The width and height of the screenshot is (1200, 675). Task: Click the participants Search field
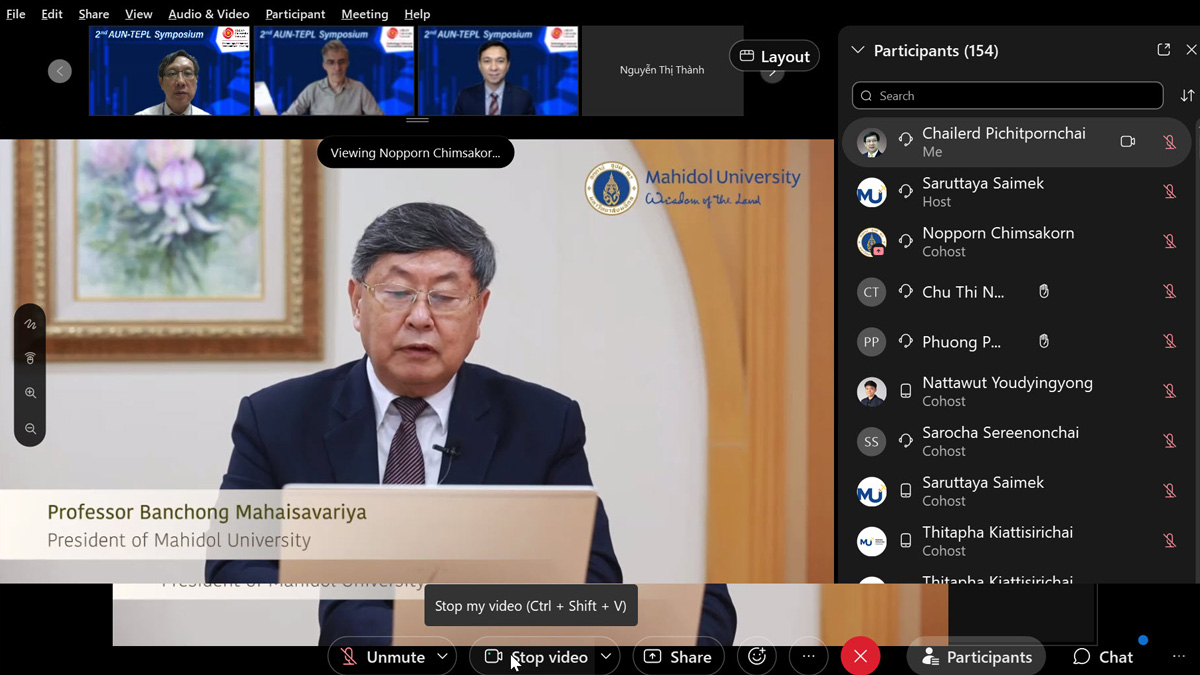[1007, 96]
